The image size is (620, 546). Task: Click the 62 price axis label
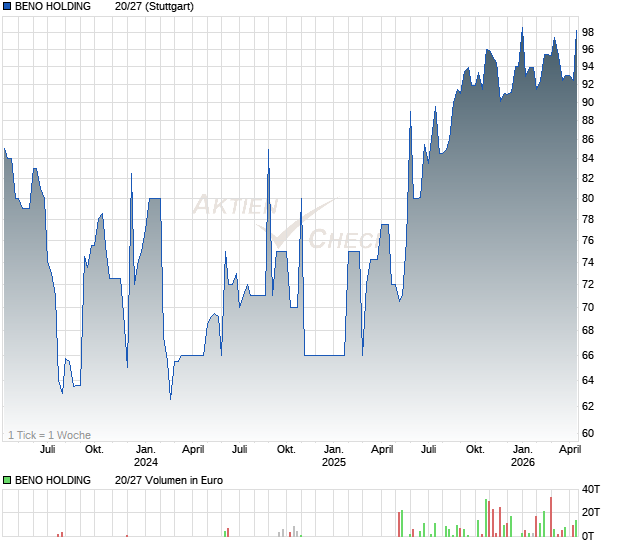[588, 406]
